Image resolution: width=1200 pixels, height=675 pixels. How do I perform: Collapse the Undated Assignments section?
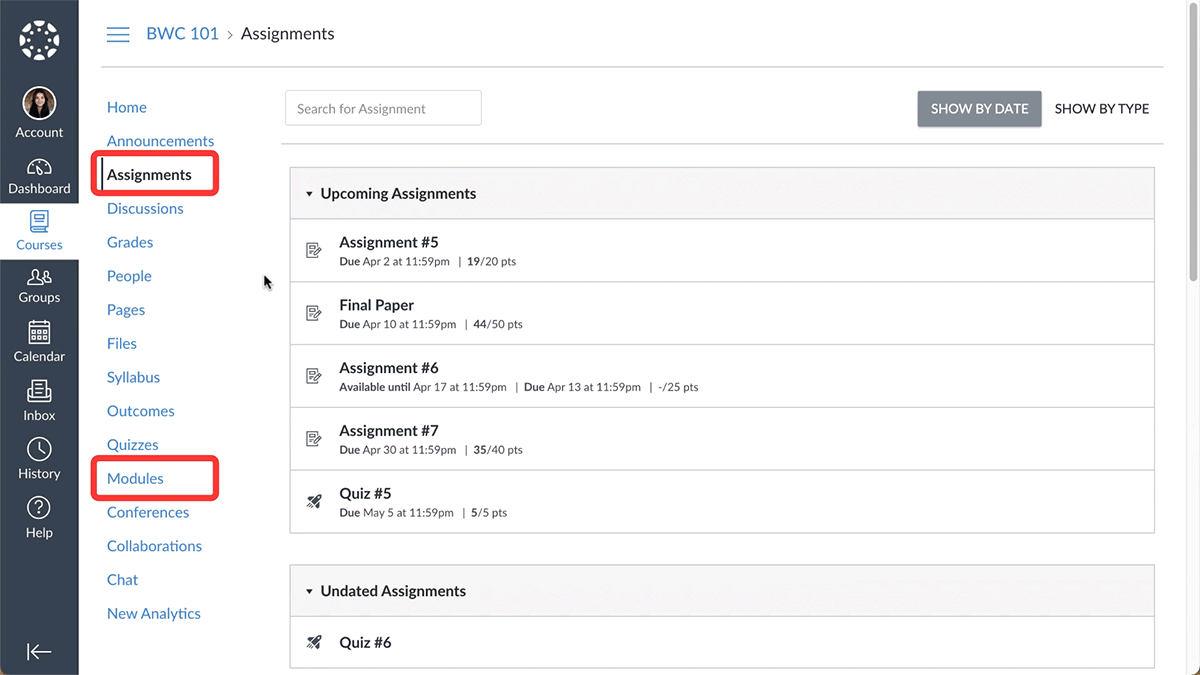click(x=309, y=591)
